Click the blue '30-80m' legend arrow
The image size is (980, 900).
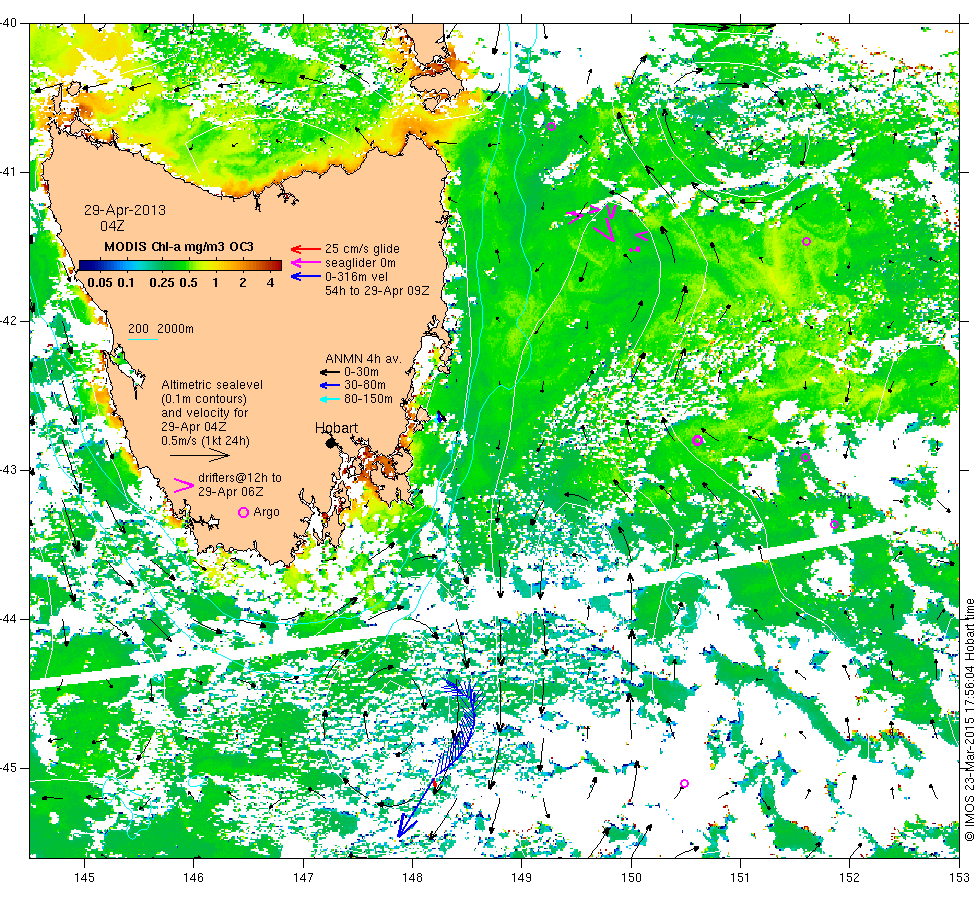pos(330,385)
